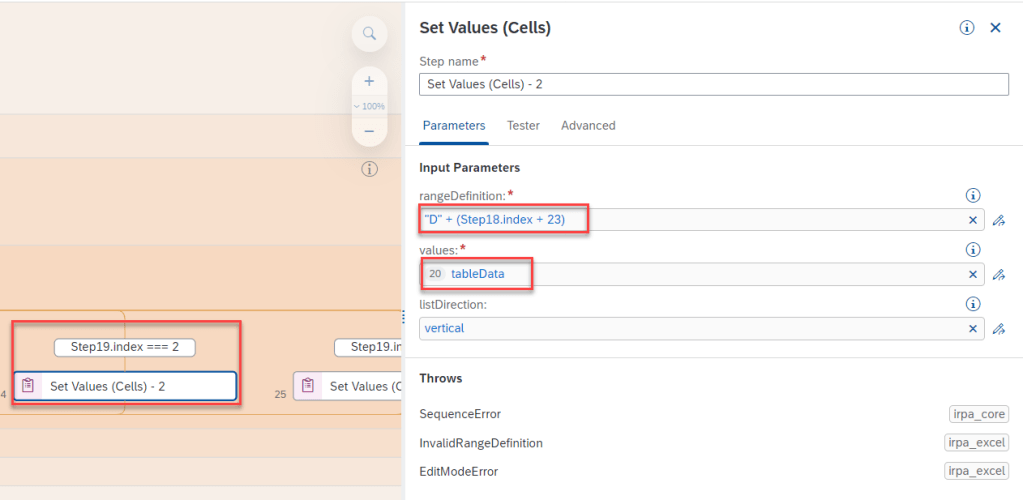Open expression editor for listDirection

coord(998,328)
